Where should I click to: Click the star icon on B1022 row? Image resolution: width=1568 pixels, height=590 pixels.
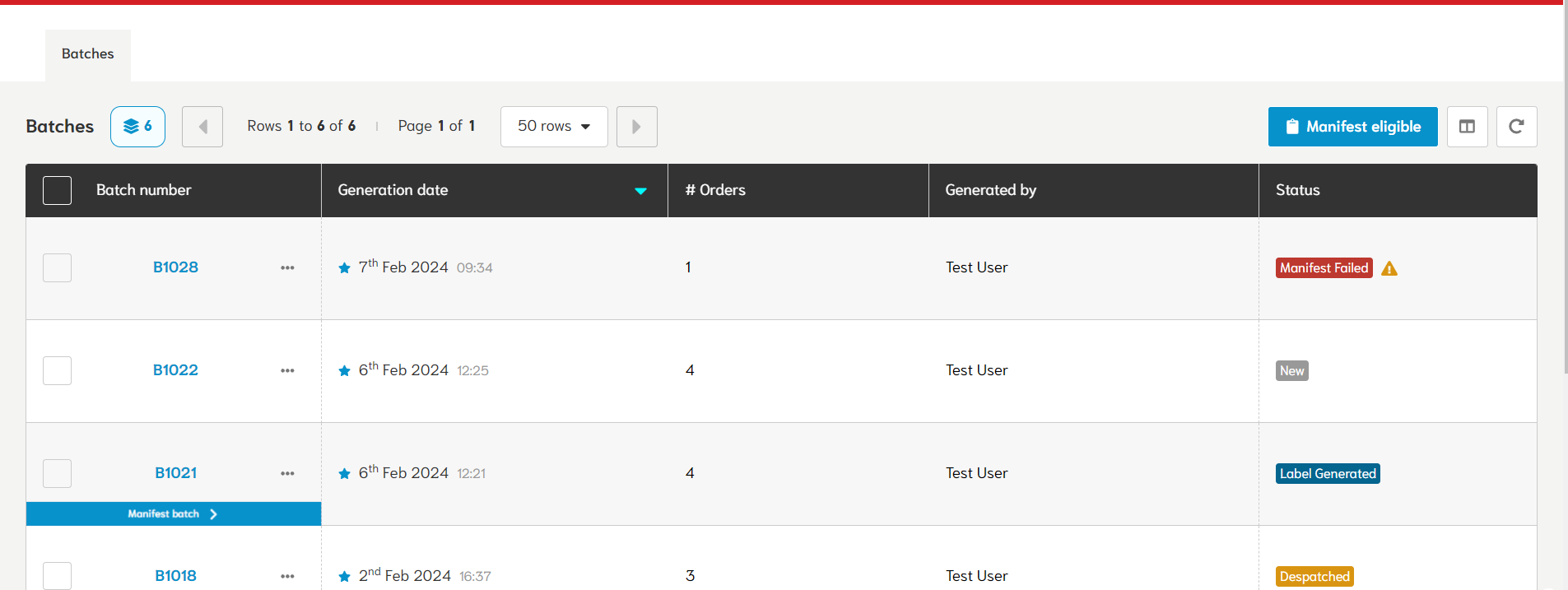344,371
